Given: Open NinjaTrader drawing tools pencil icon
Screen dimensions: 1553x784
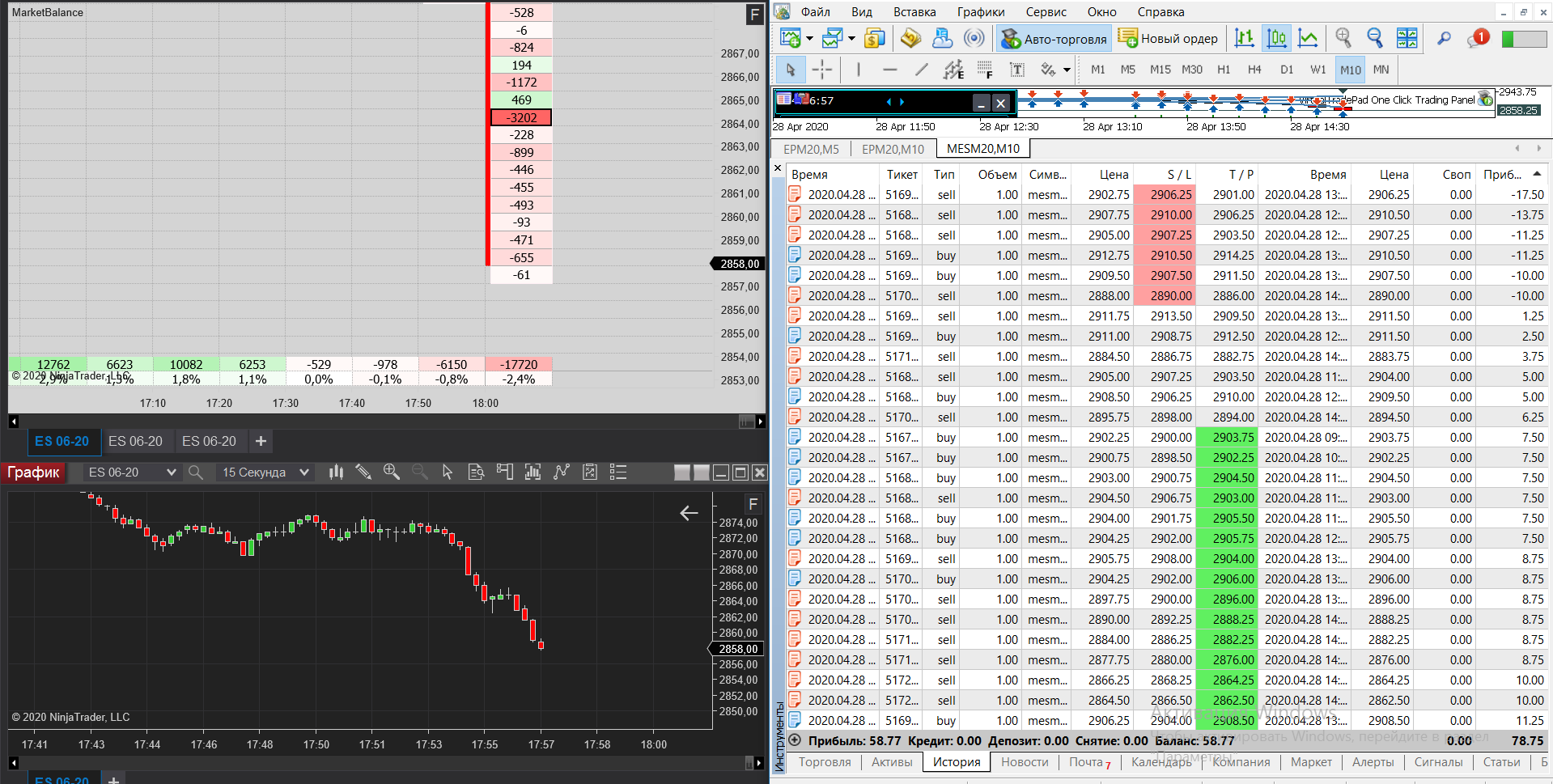Looking at the screenshot, I should (x=363, y=472).
